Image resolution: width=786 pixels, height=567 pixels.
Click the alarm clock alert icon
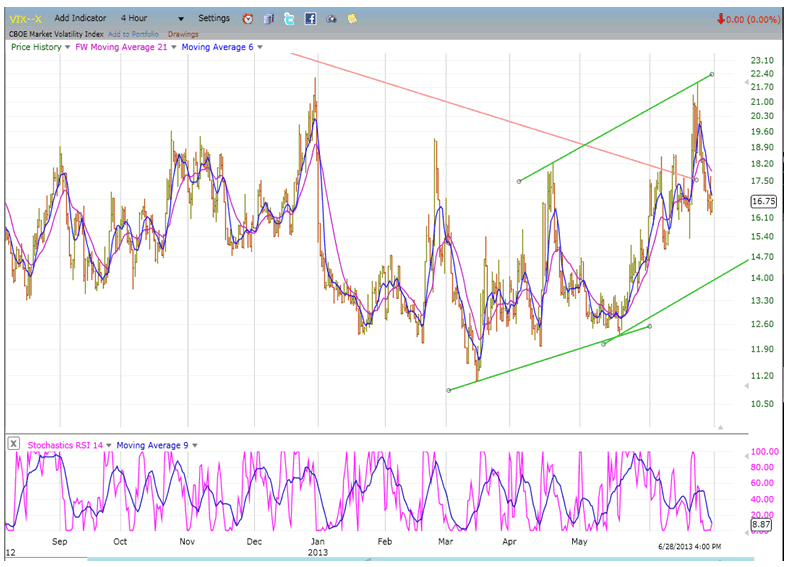[x=247, y=18]
